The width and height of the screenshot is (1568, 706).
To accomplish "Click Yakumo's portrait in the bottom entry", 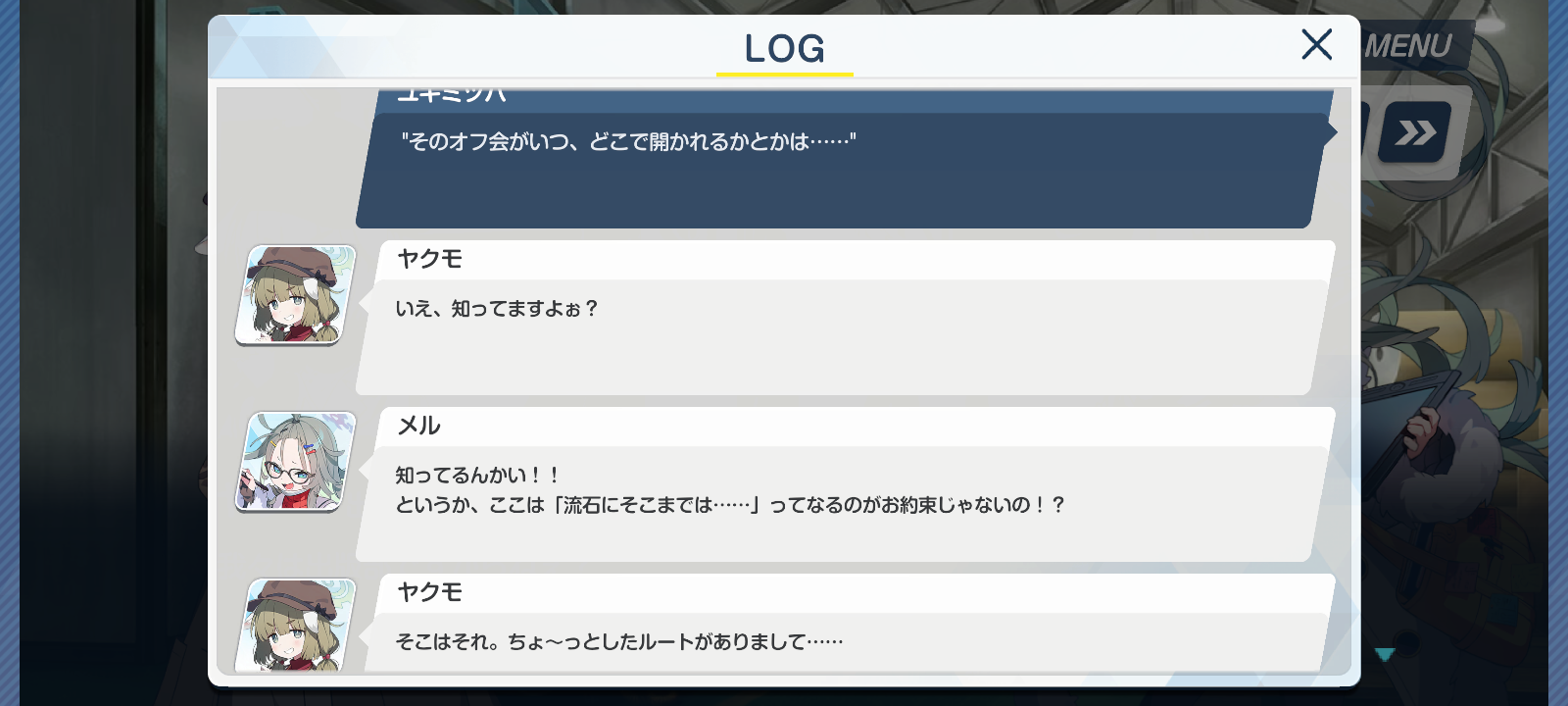I will tap(295, 625).
